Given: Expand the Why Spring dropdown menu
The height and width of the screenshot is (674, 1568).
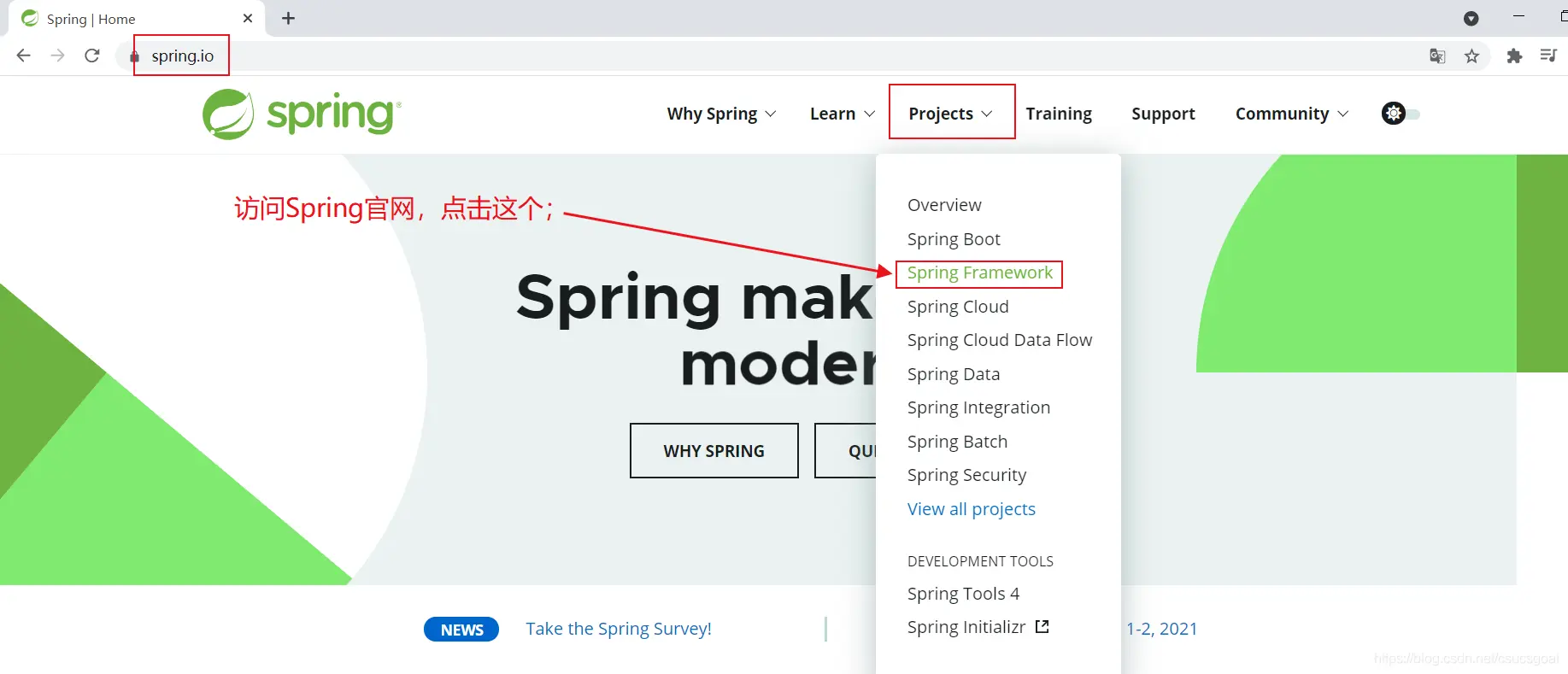Looking at the screenshot, I should [721, 114].
